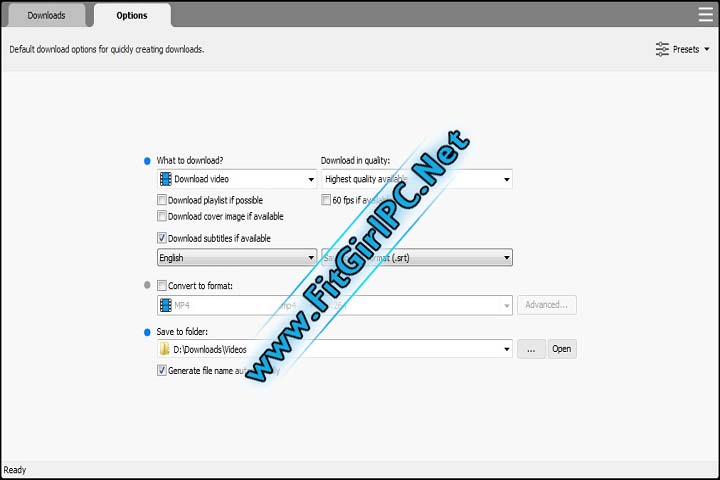Select the Options tab
The width and height of the screenshot is (720, 480).
coord(131,15)
